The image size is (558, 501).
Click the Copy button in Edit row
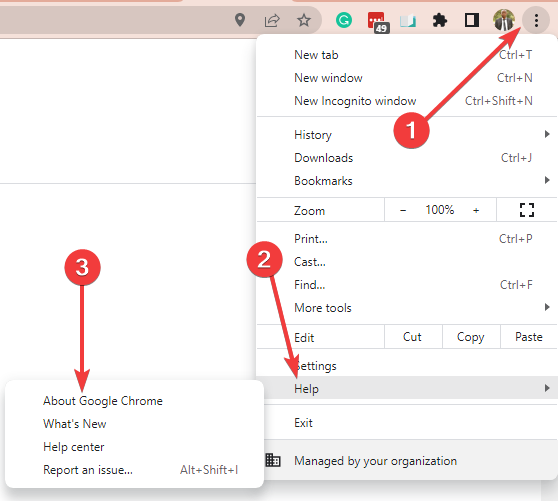pos(471,337)
